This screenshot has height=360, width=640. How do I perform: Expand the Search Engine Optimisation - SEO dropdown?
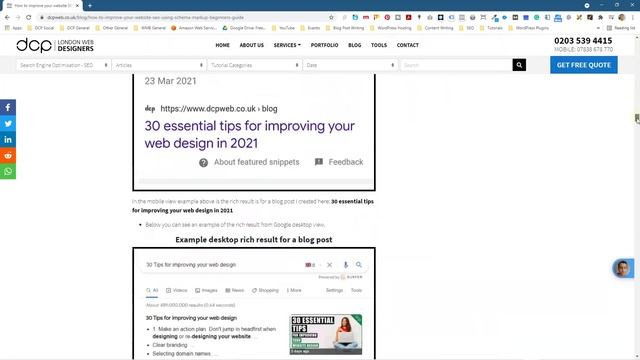(x=63, y=65)
